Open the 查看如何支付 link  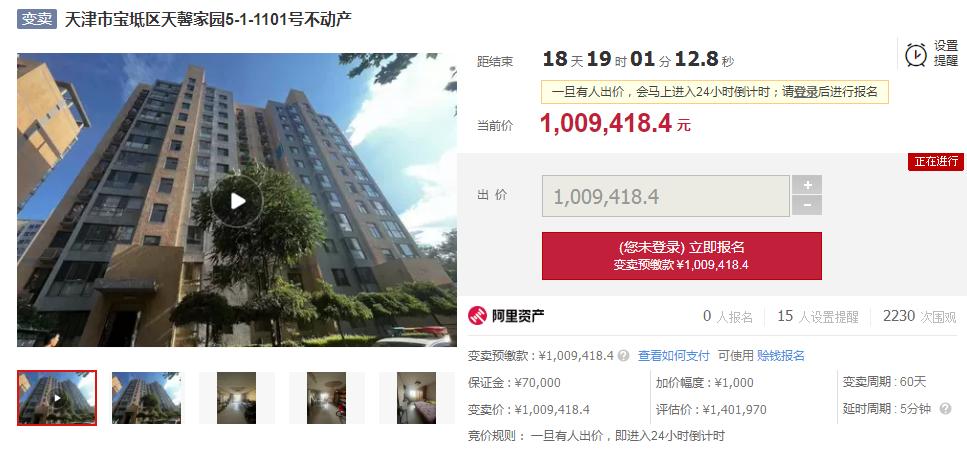coord(673,356)
